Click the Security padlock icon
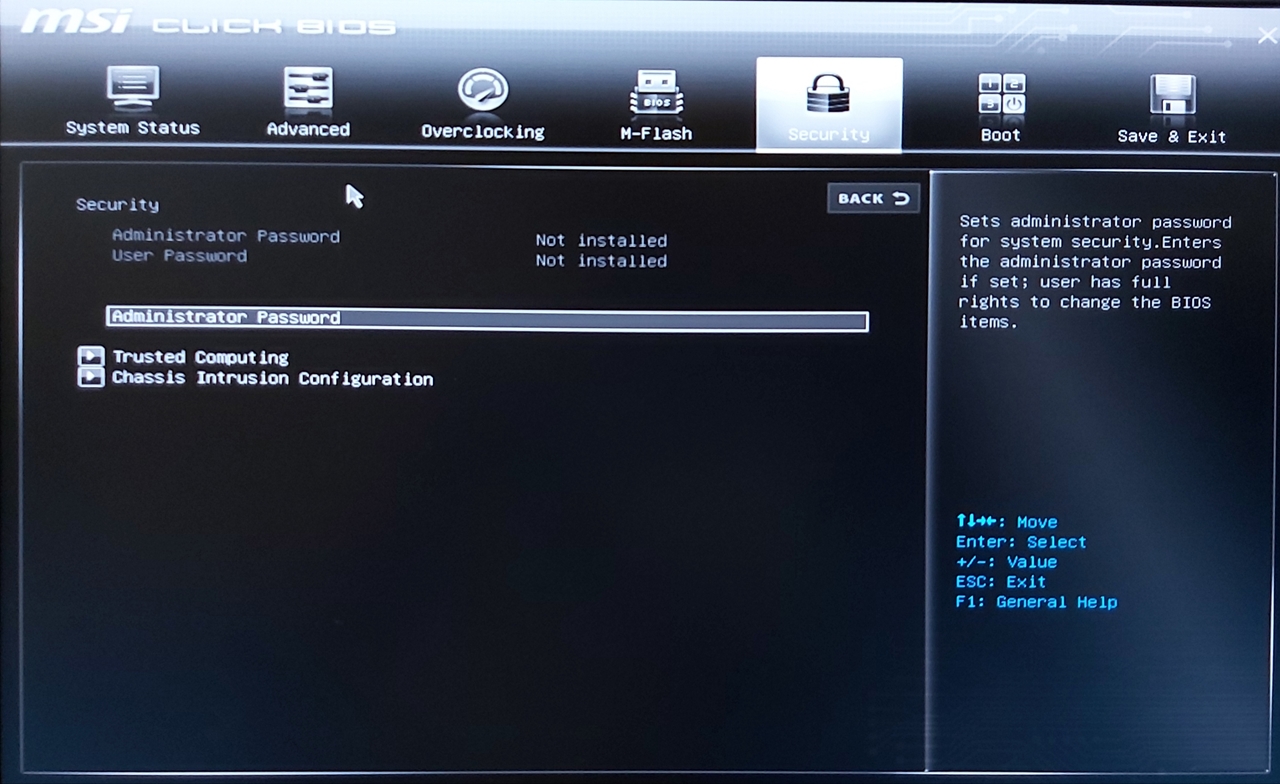This screenshot has width=1280, height=784. point(828,94)
